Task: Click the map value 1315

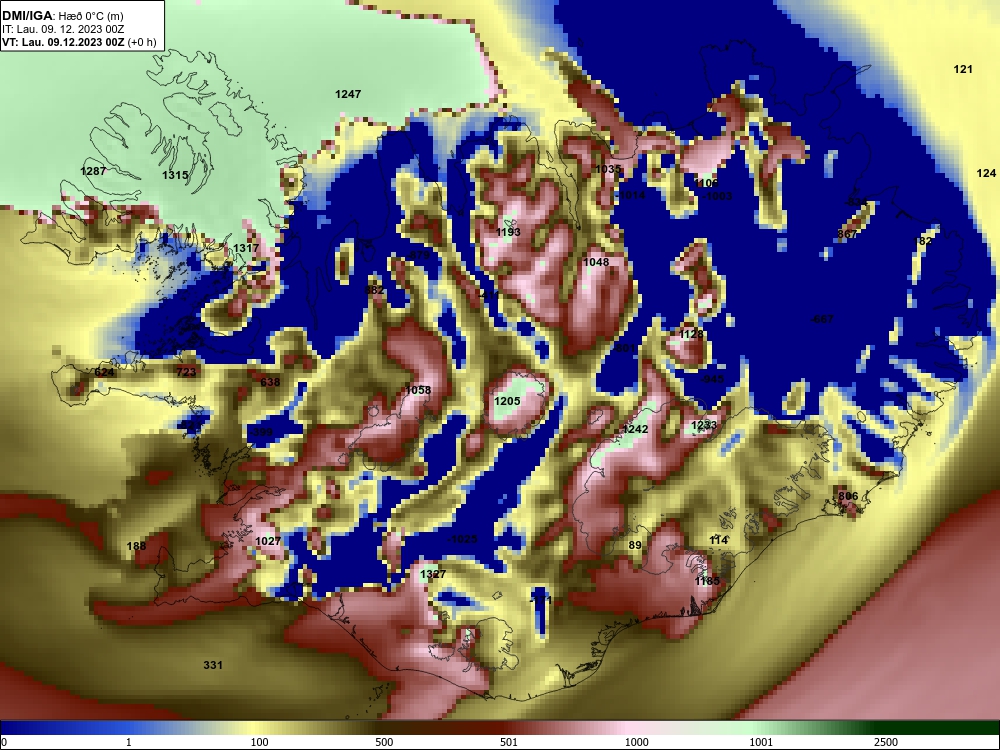Action: [175, 175]
